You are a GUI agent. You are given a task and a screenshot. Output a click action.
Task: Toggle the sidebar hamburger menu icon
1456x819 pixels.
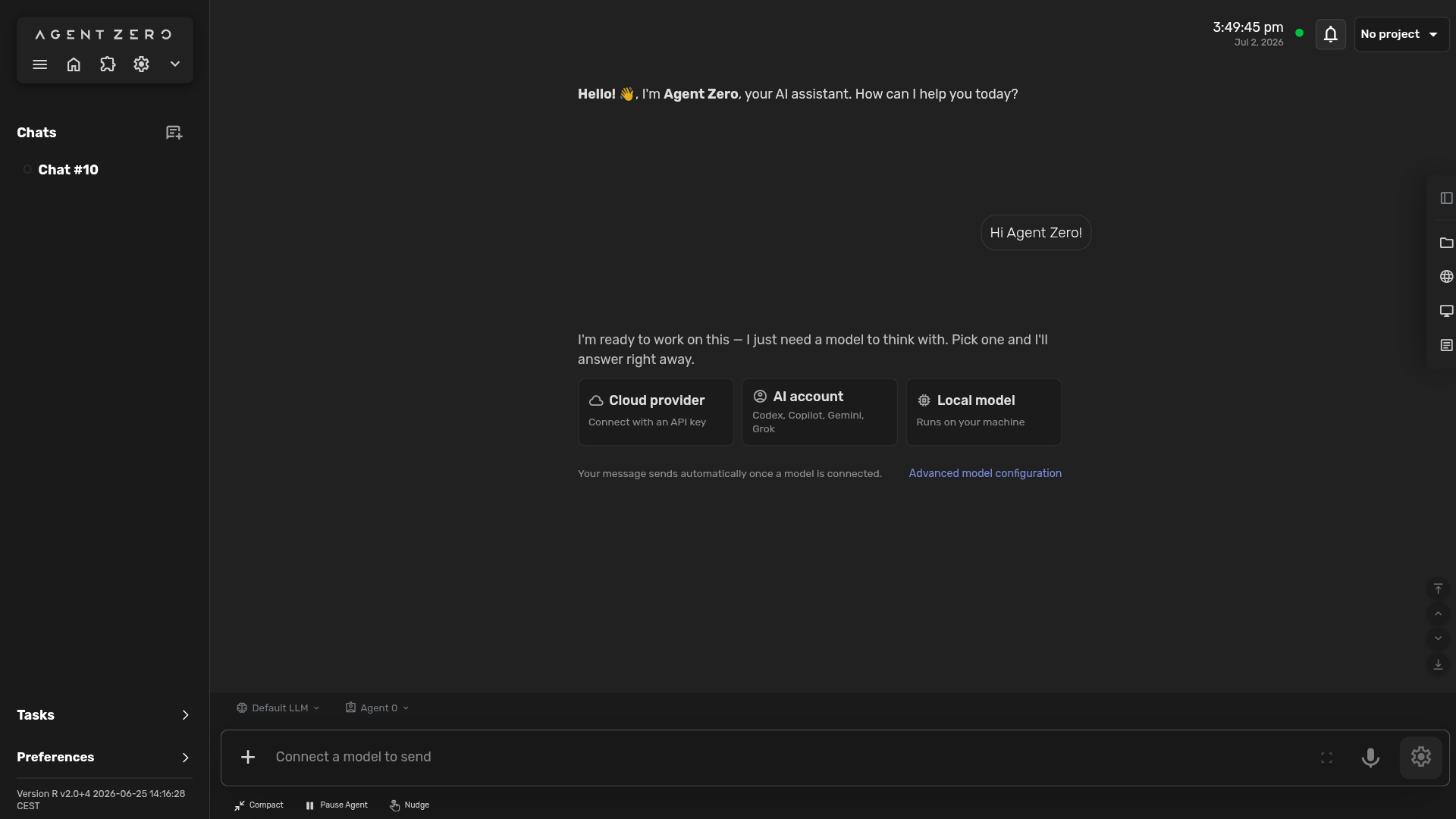(x=40, y=64)
